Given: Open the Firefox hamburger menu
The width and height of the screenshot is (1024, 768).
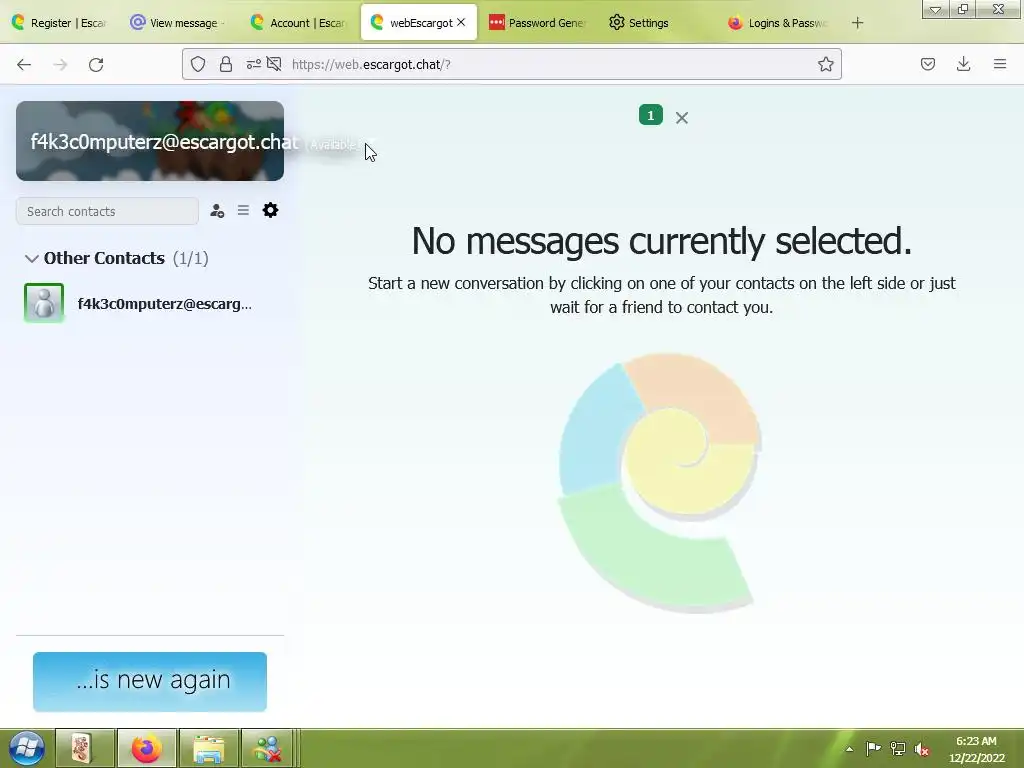Looking at the screenshot, I should click(1000, 64).
